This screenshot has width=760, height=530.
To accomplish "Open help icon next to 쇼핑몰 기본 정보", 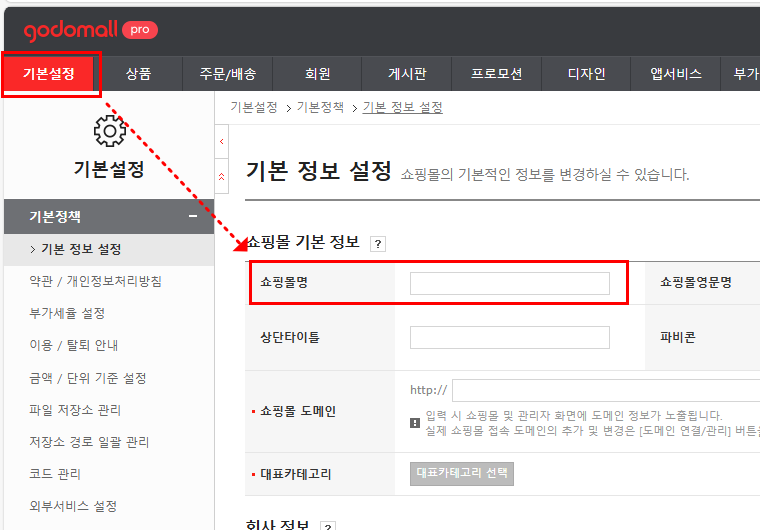I will (378, 243).
